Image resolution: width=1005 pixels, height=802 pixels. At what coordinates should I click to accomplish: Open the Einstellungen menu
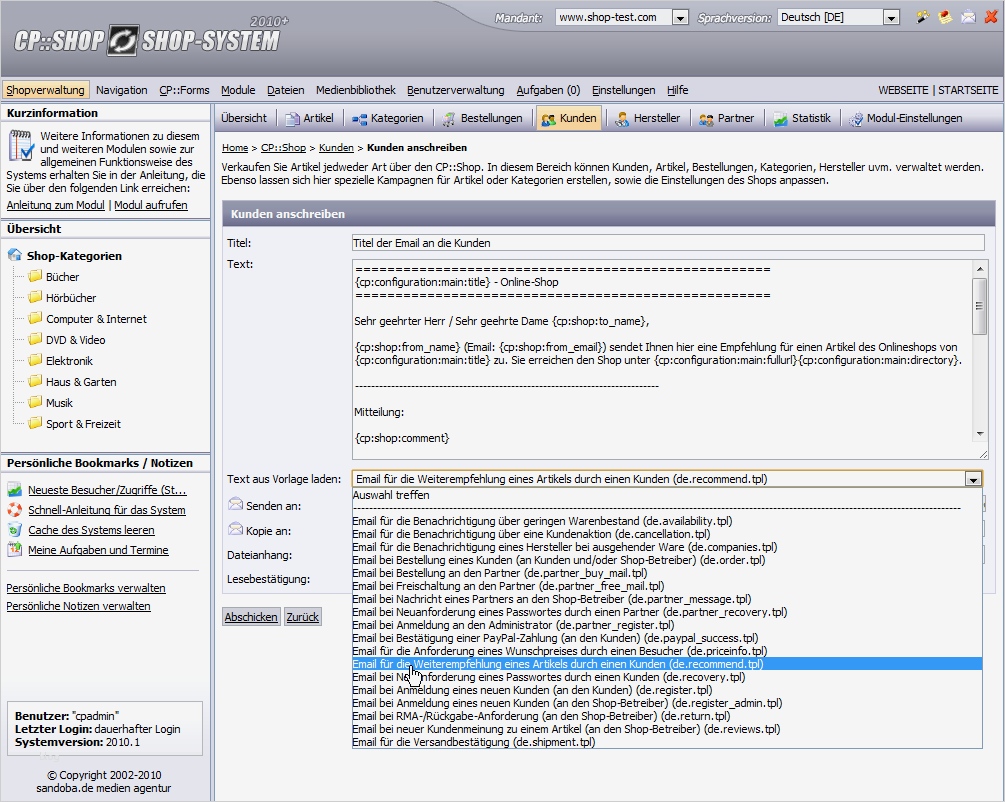tap(624, 90)
